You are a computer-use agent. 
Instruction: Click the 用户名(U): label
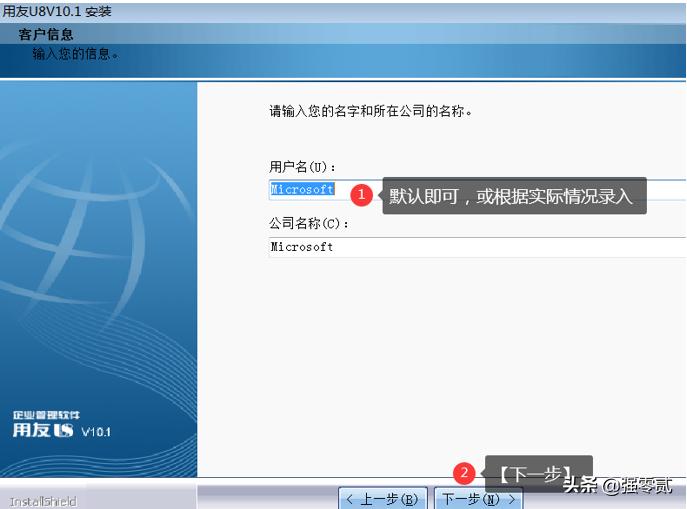302,167
